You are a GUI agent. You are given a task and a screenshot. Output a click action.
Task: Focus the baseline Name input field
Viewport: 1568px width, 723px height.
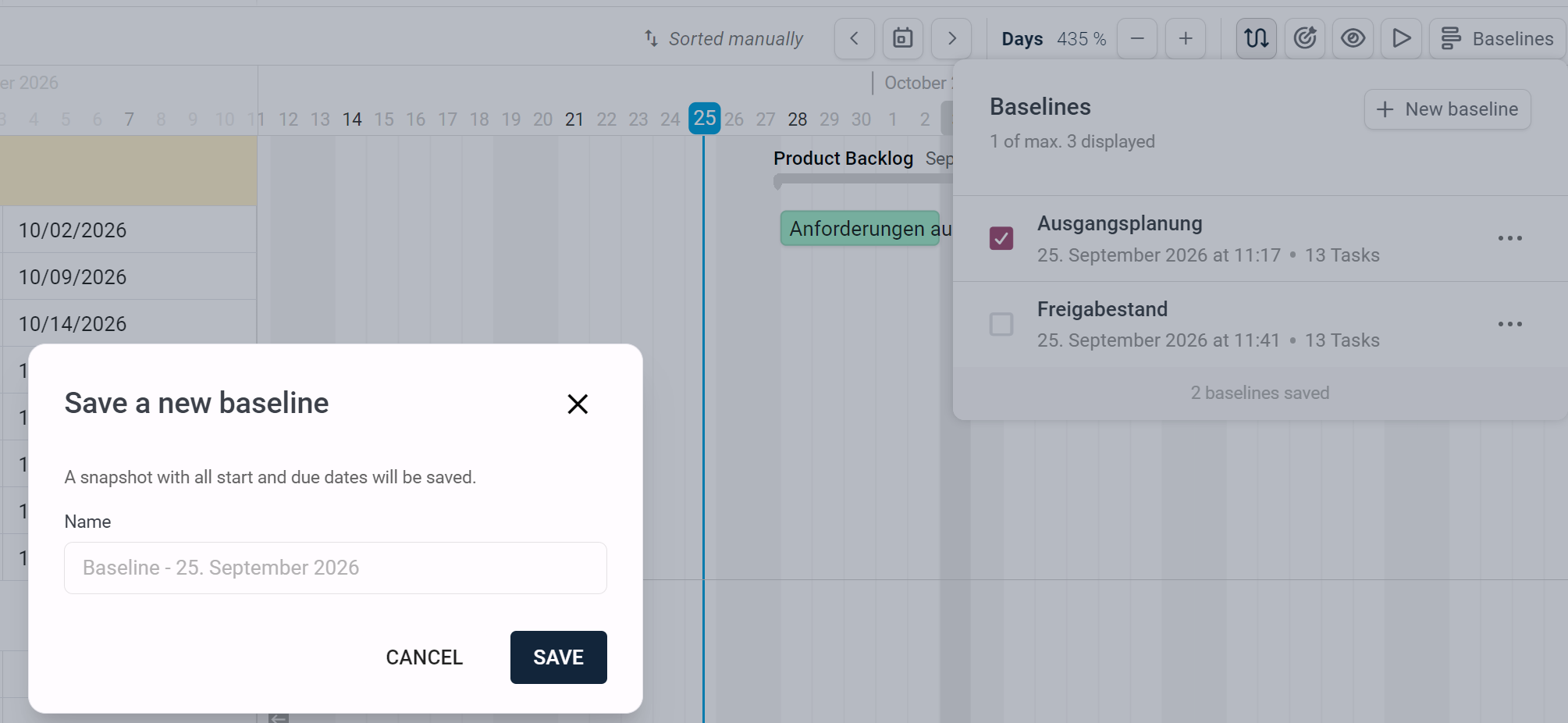(x=336, y=568)
